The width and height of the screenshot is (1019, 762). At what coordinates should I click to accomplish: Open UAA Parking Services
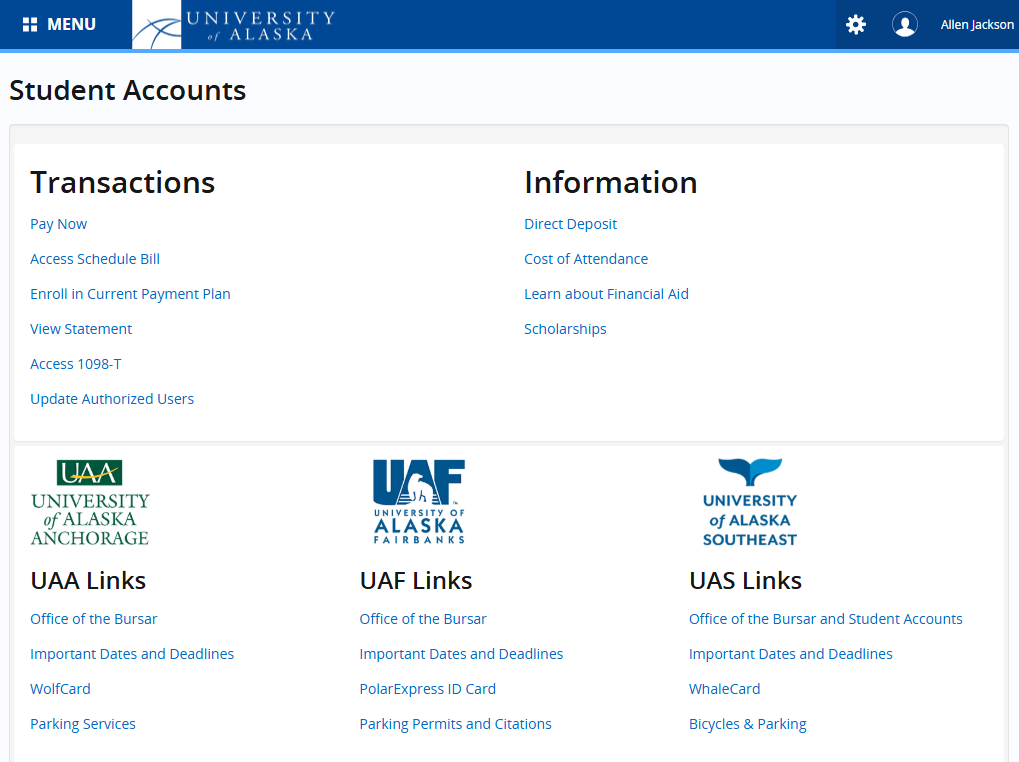click(83, 724)
